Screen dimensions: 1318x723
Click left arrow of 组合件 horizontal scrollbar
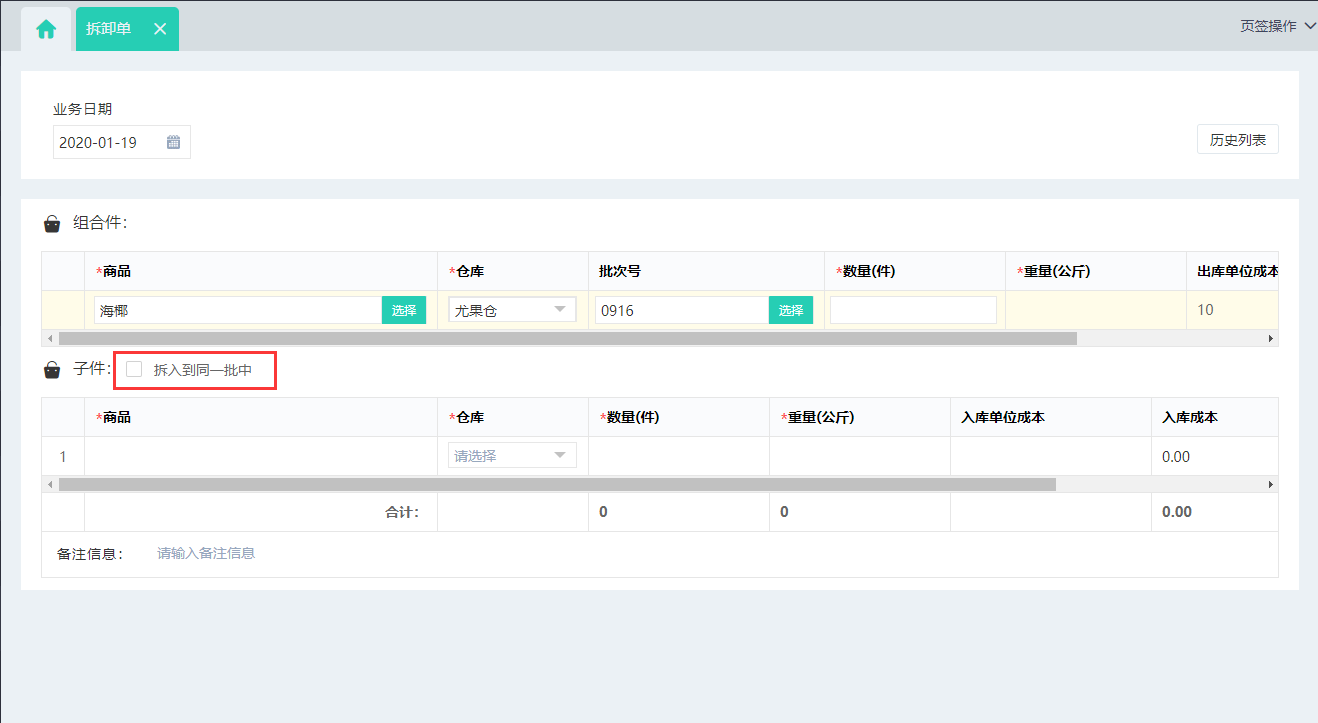pyautogui.click(x=49, y=339)
